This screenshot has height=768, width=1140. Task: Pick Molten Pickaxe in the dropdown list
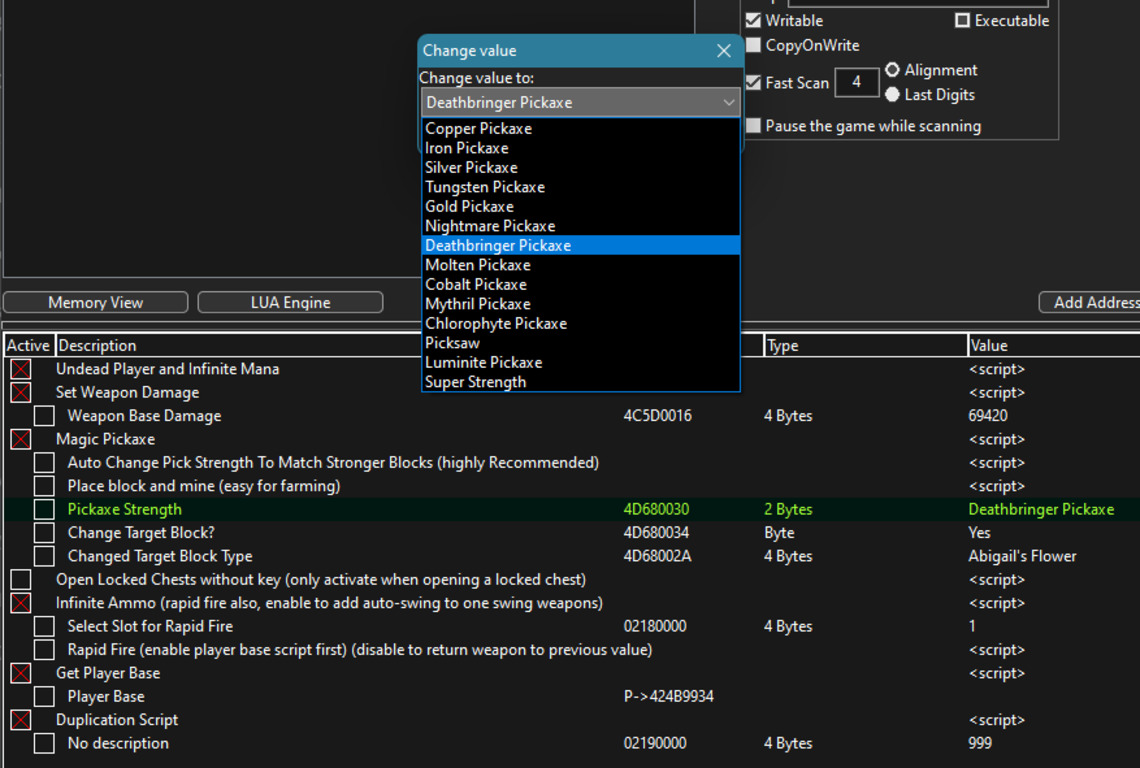tap(477, 265)
